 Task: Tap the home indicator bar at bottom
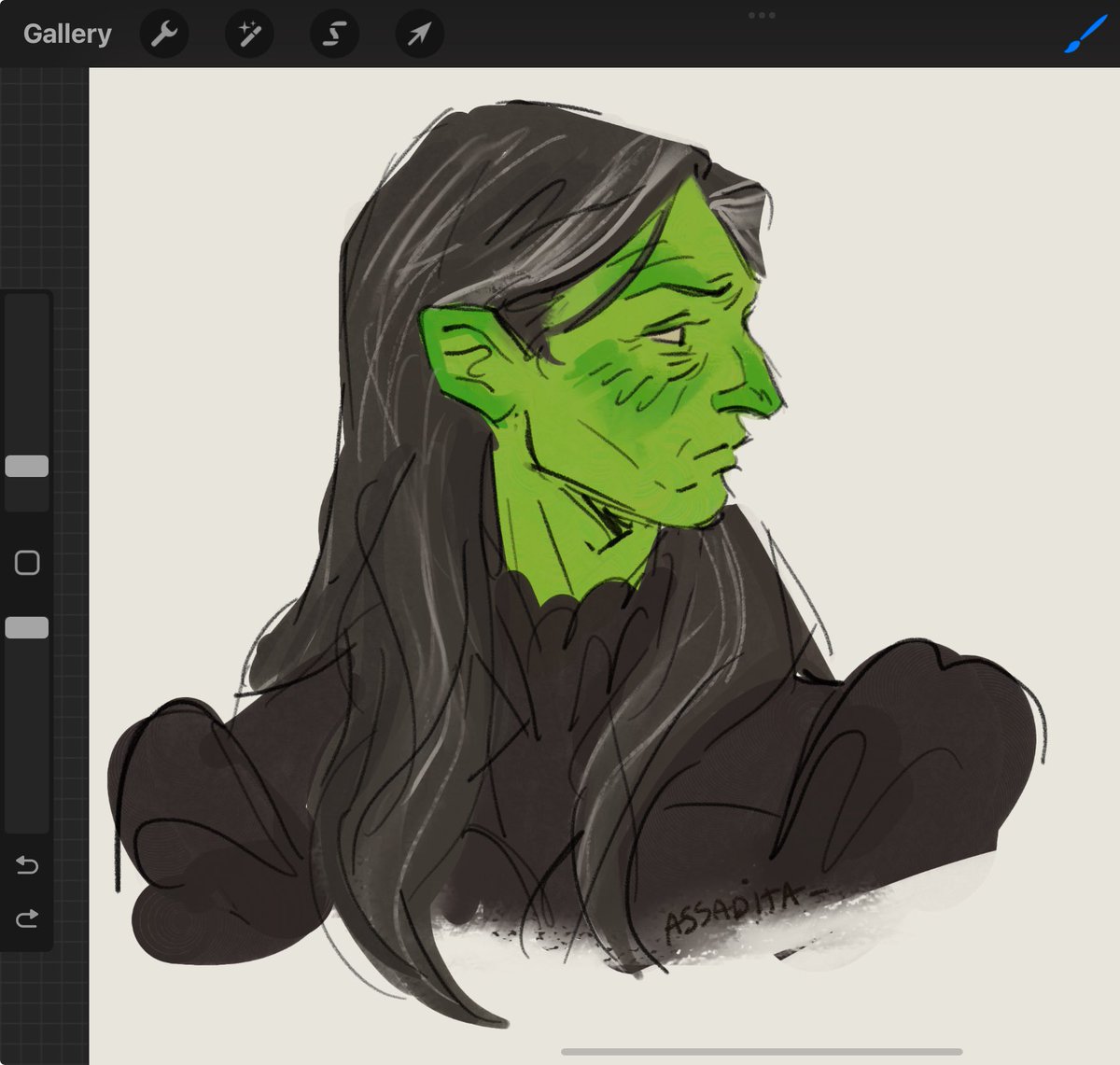[x=763, y=1049]
